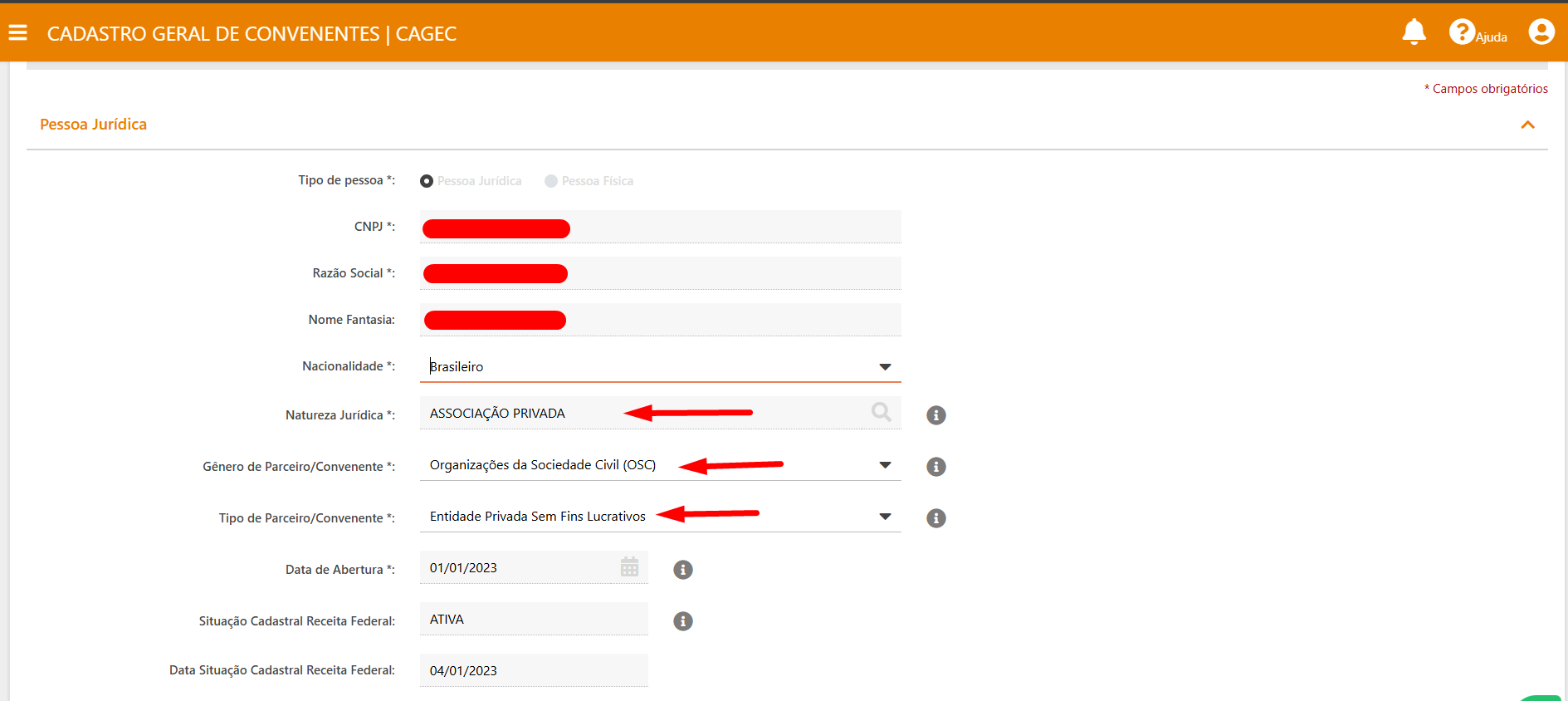This screenshot has width=1568, height=701.
Task: Open the hamburger navigation menu
Action: click(17, 32)
